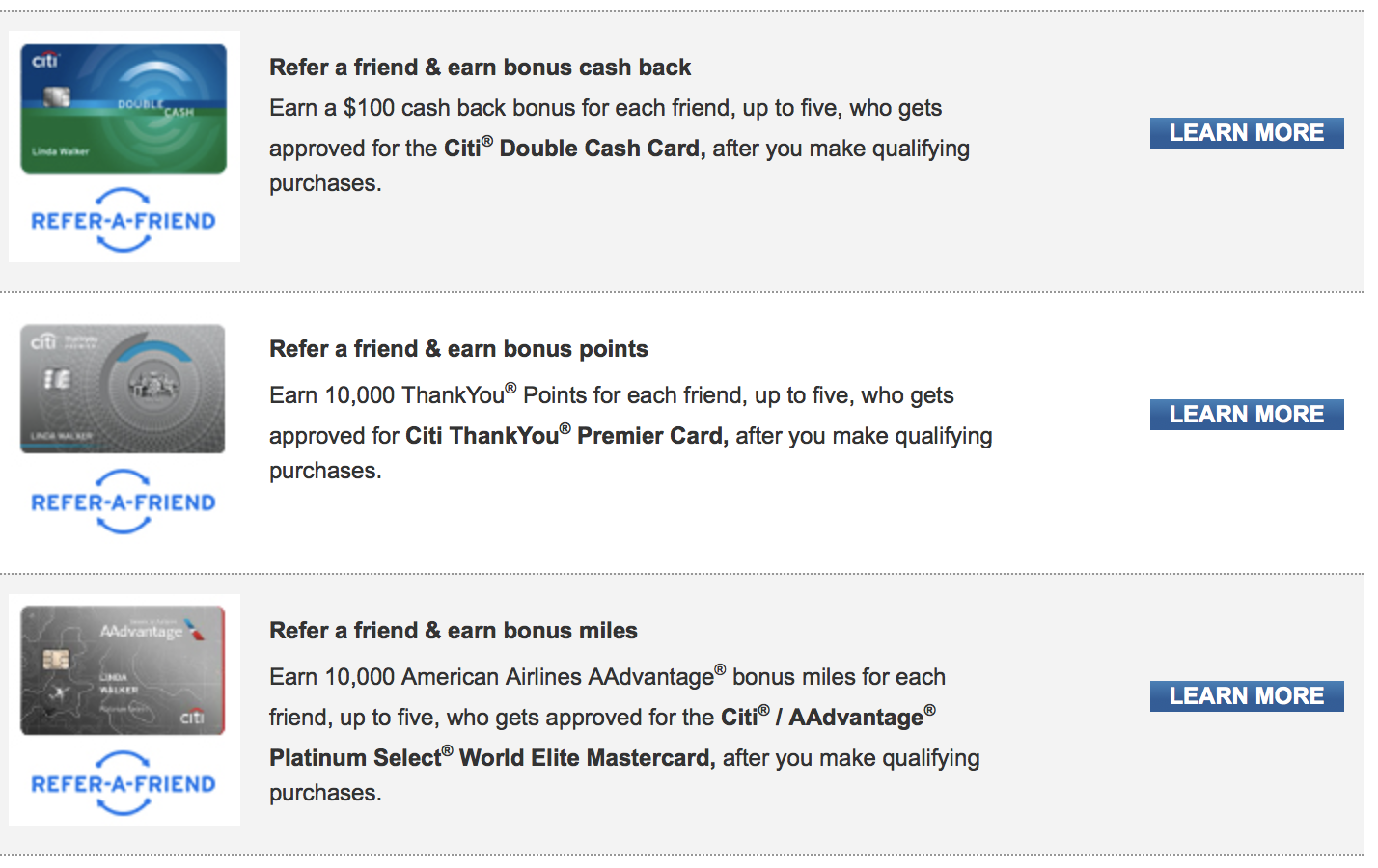Image resolution: width=1378 pixels, height=868 pixels.
Task: Select the Refer-A-Friend logo under Premier card
Action: tap(124, 502)
